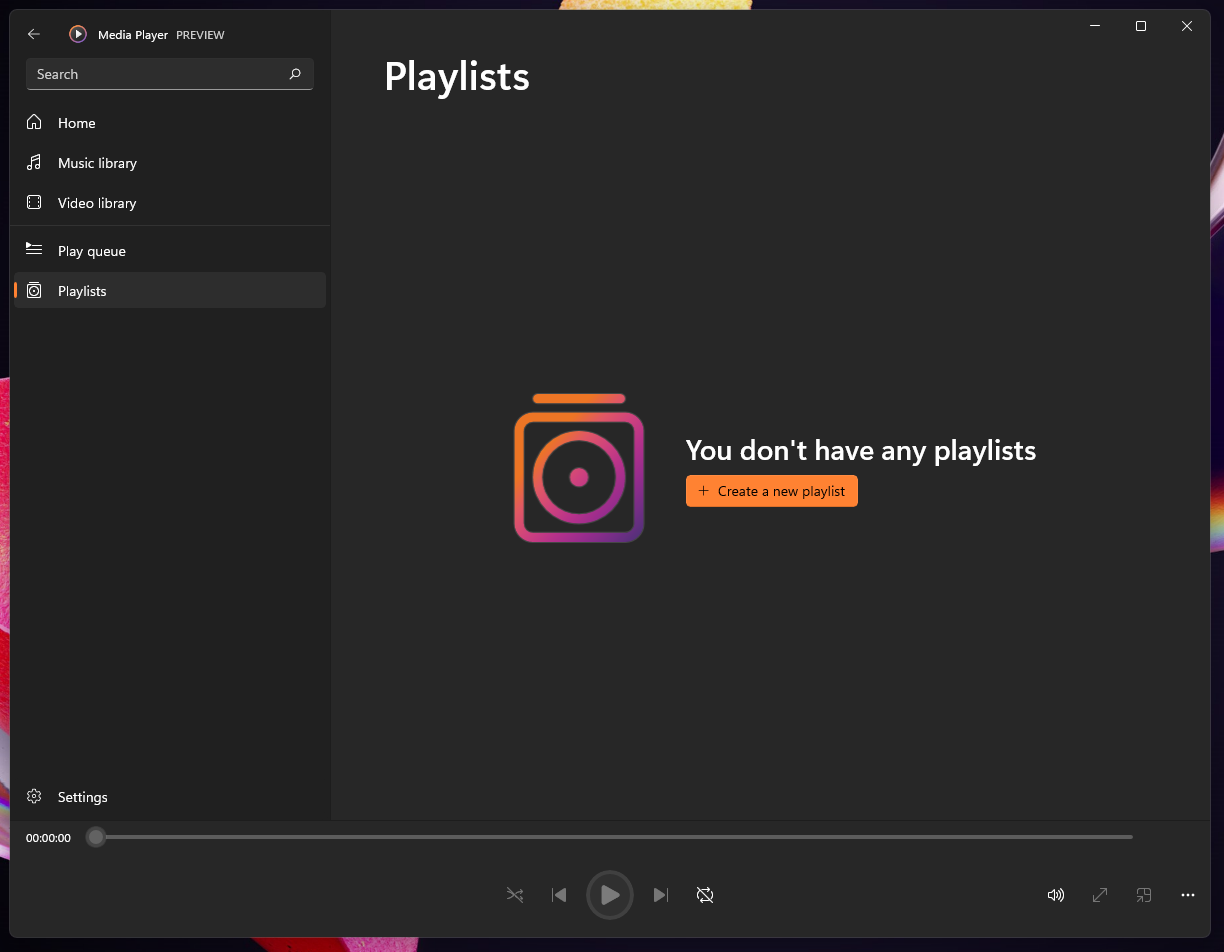Click the Settings gear icon

[x=34, y=797]
